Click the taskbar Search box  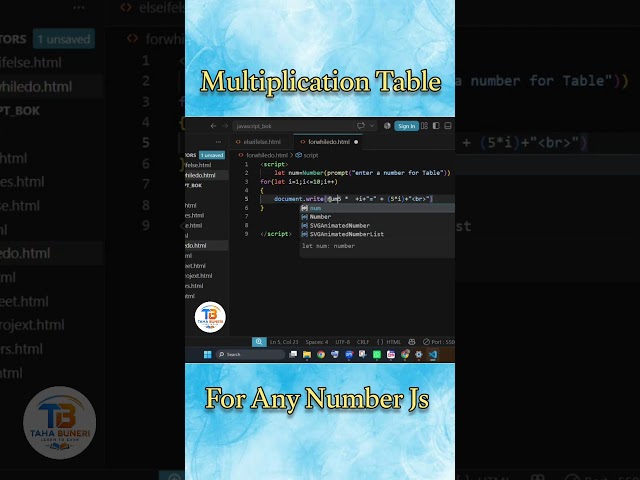(x=250, y=354)
